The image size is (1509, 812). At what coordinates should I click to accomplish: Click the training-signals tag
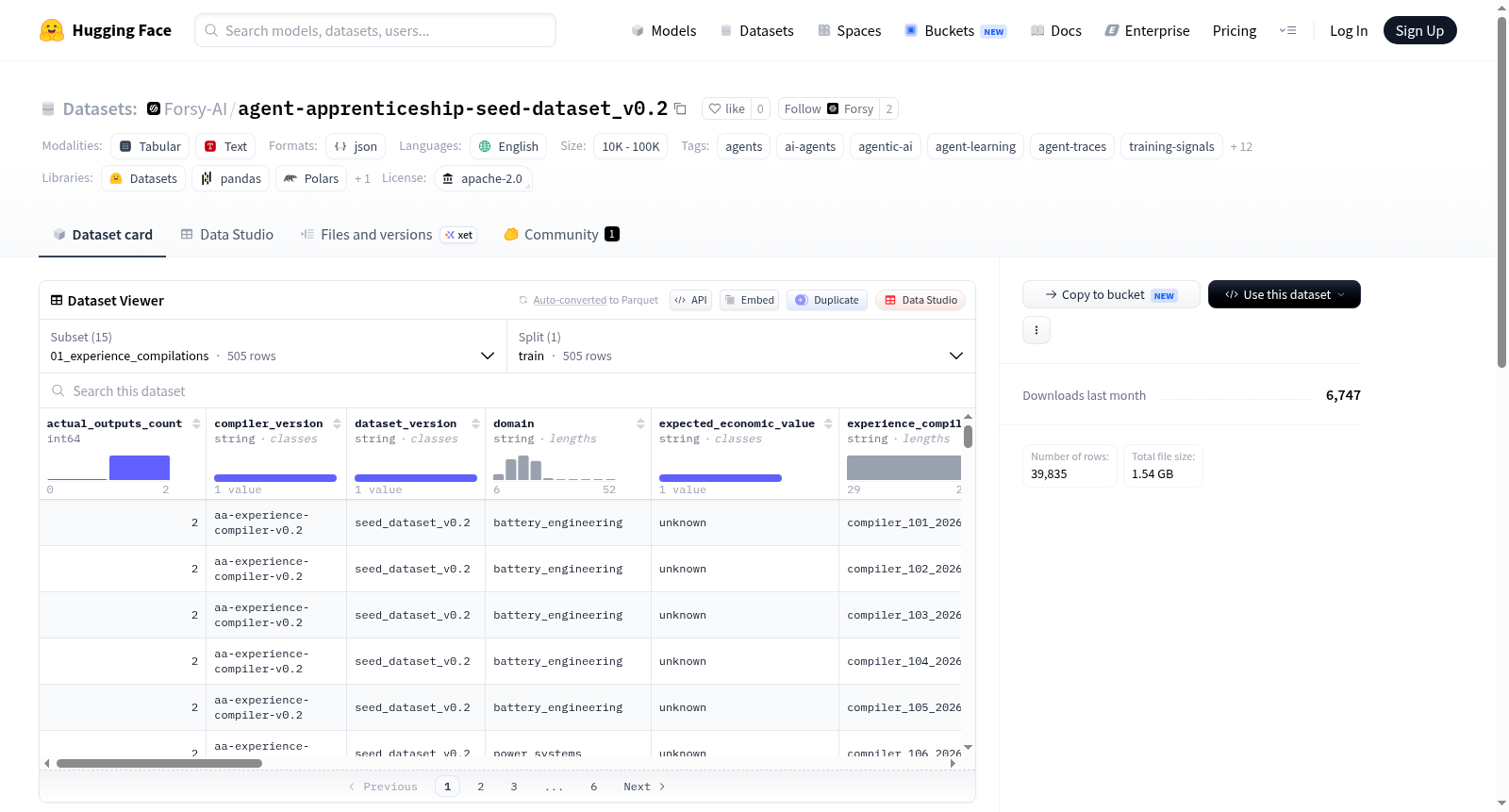pos(1171,146)
